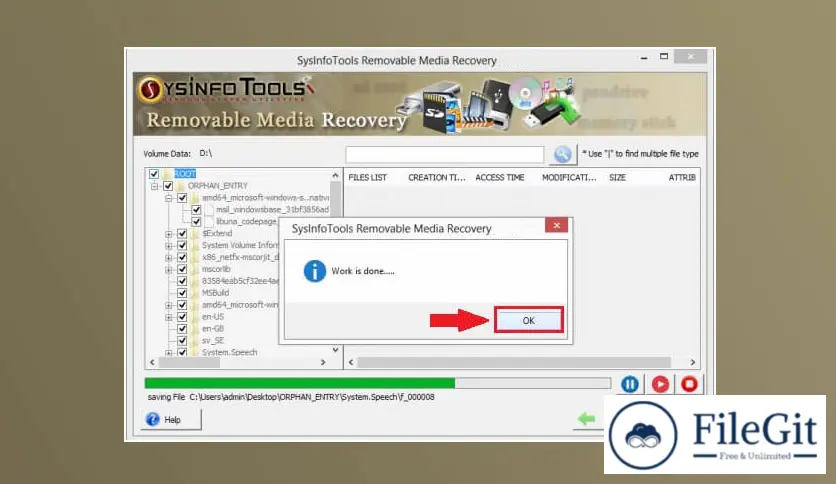Toggle the MSBuild folder checkbox
The width and height of the screenshot is (836, 484).
pyautogui.click(x=182, y=293)
